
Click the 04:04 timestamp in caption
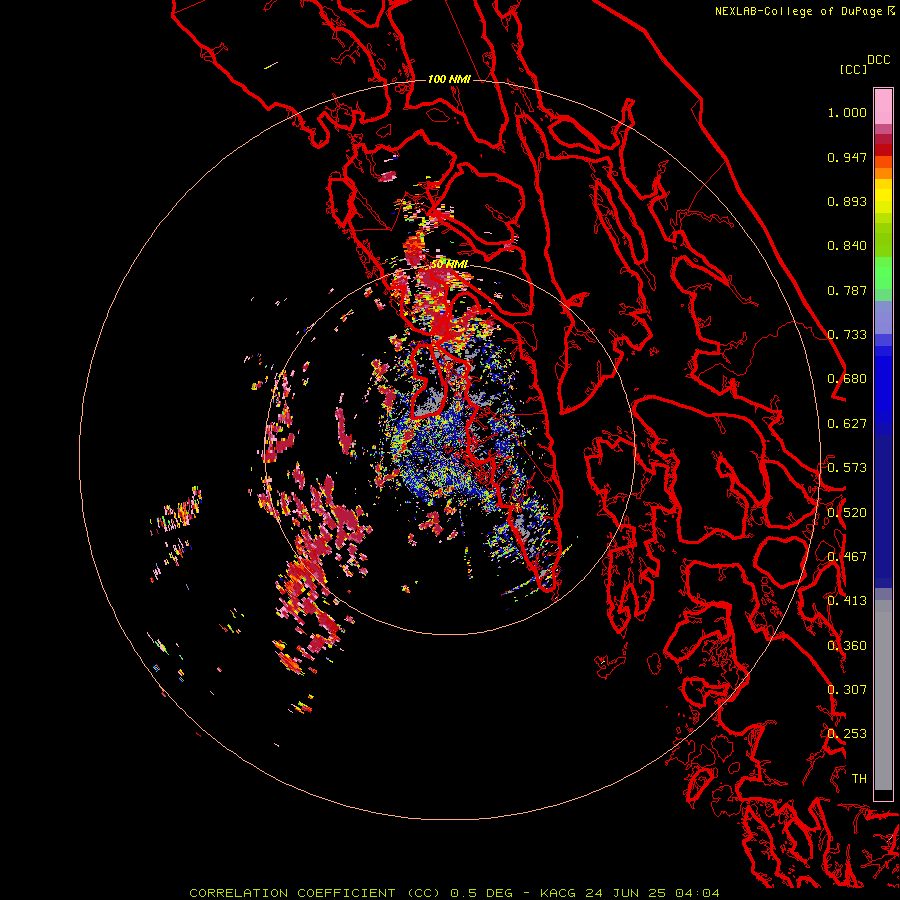(x=697, y=893)
